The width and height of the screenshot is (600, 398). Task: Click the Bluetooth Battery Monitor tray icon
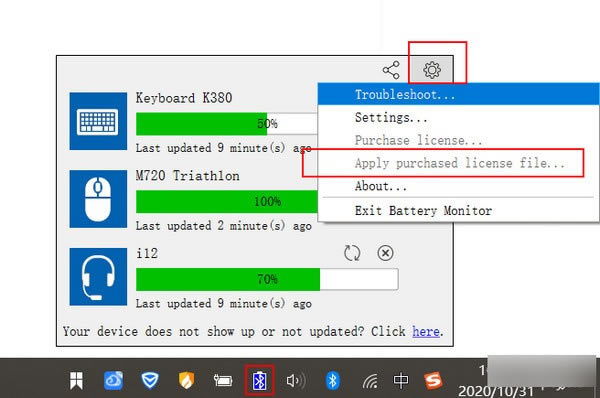pos(260,380)
